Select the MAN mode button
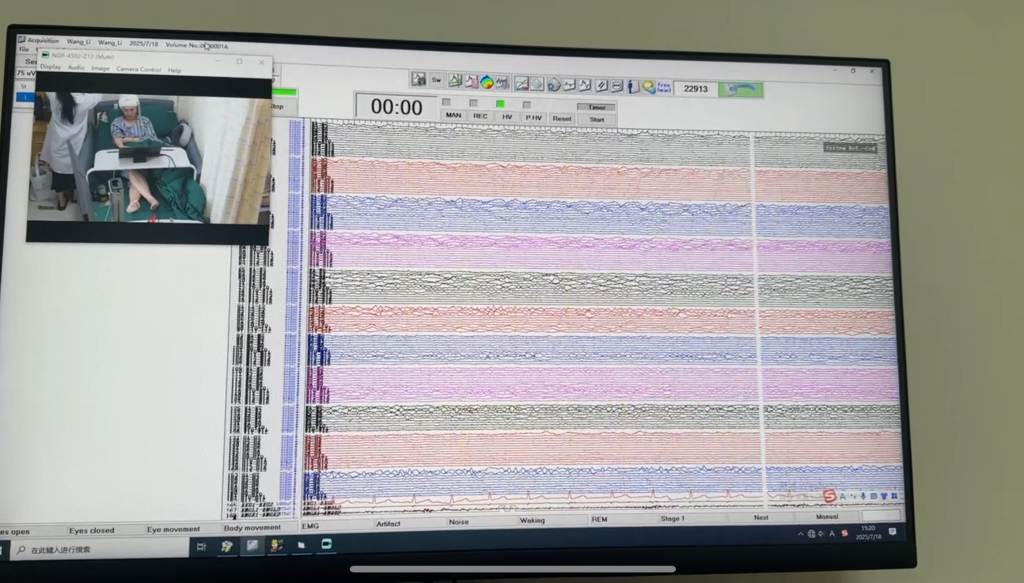The height and width of the screenshot is (583, 1024). click(453, 116)
